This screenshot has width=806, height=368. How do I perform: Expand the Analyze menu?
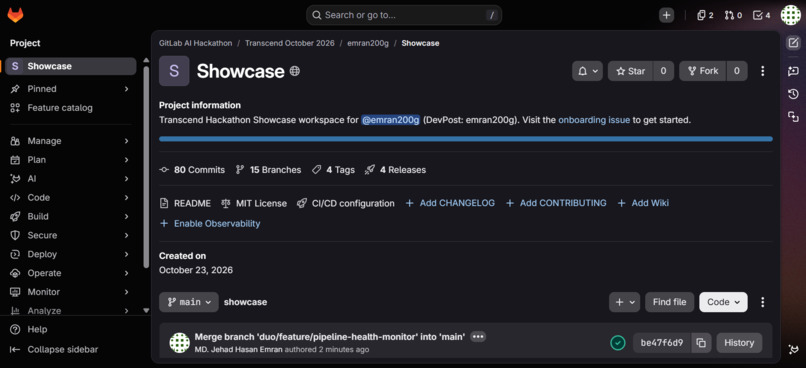pos(71,310)
